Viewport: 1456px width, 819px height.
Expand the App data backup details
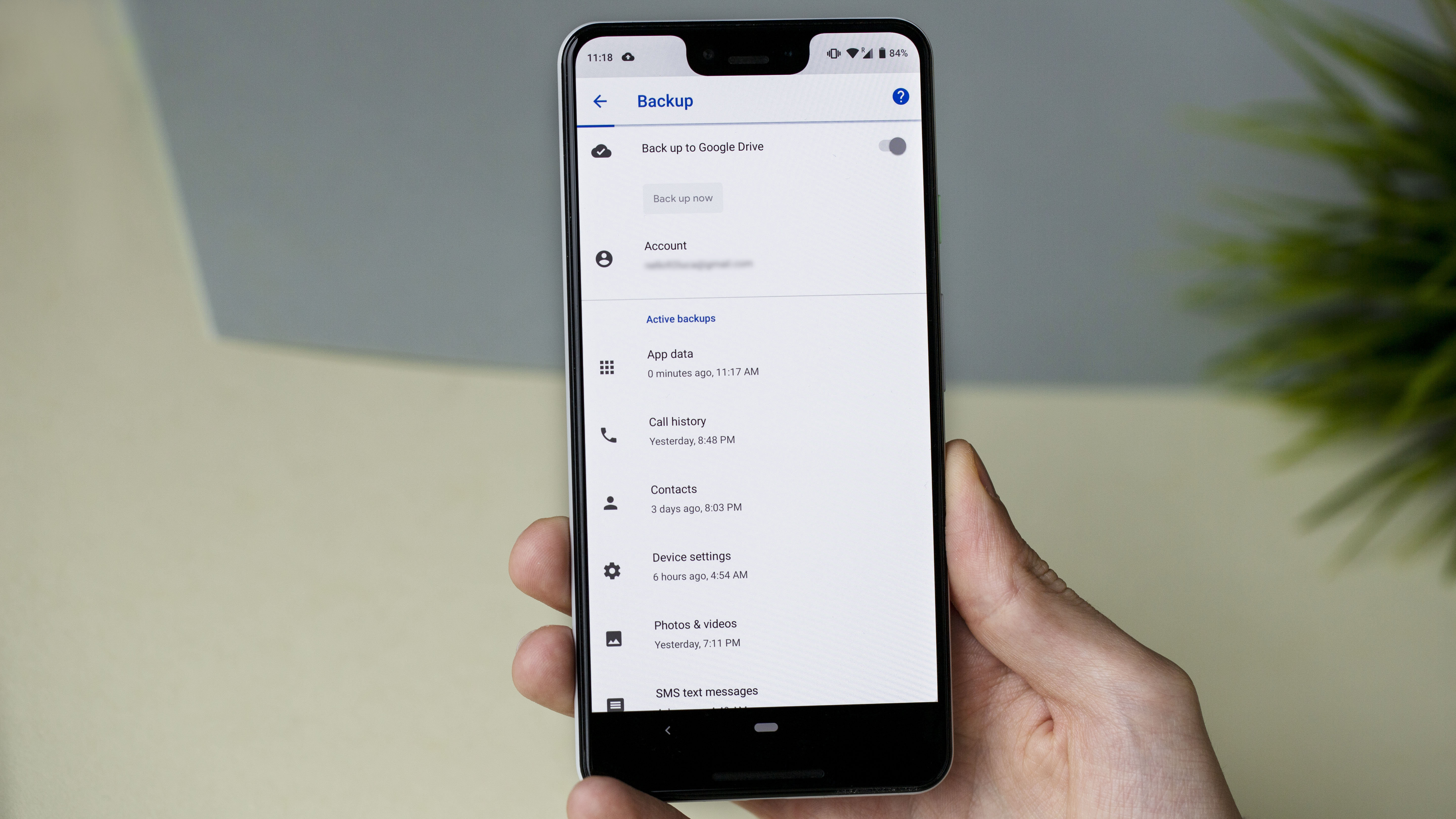coord(750,362)
